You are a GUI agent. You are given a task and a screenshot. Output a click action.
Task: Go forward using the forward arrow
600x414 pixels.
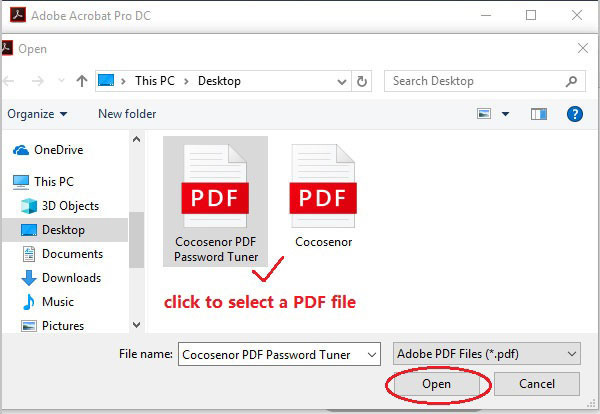click(38, 81)
